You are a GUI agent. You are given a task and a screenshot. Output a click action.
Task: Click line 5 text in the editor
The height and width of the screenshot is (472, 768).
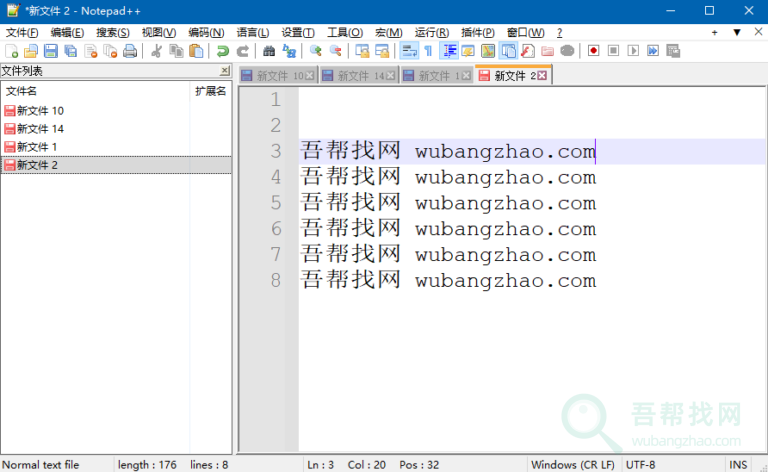pos(448,204)
